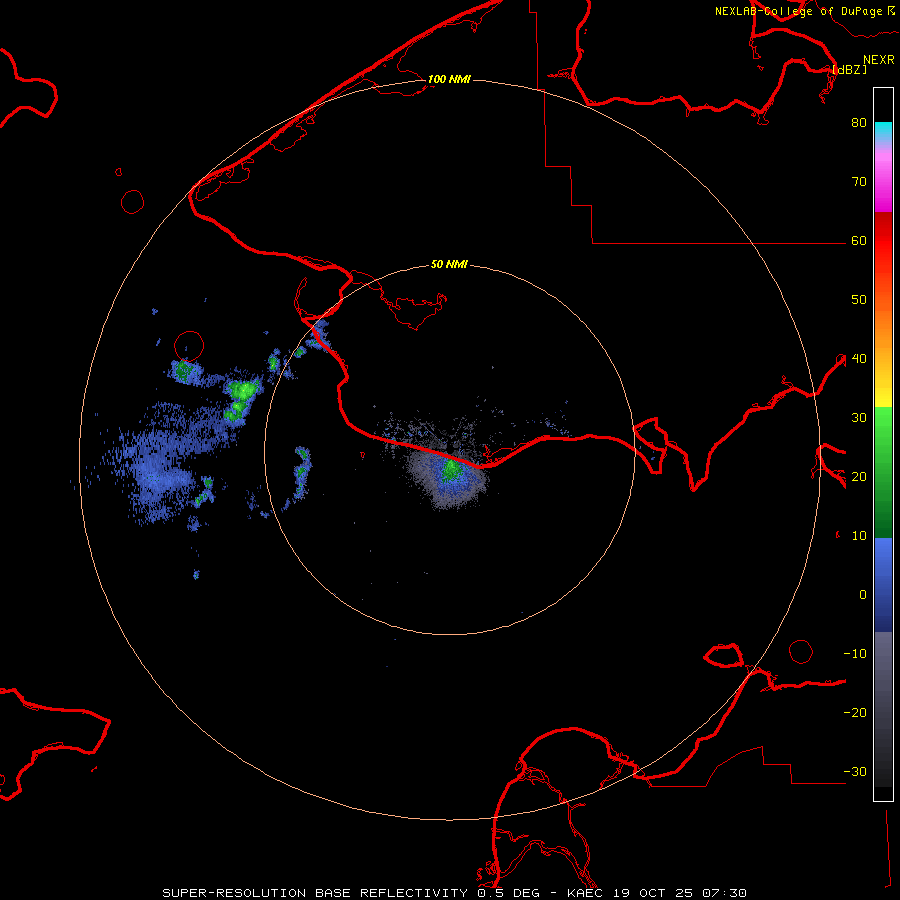Click the "NEXR" label above the color scale
The width and height of the screenshot is (900, 900).
tap(879, 60)
